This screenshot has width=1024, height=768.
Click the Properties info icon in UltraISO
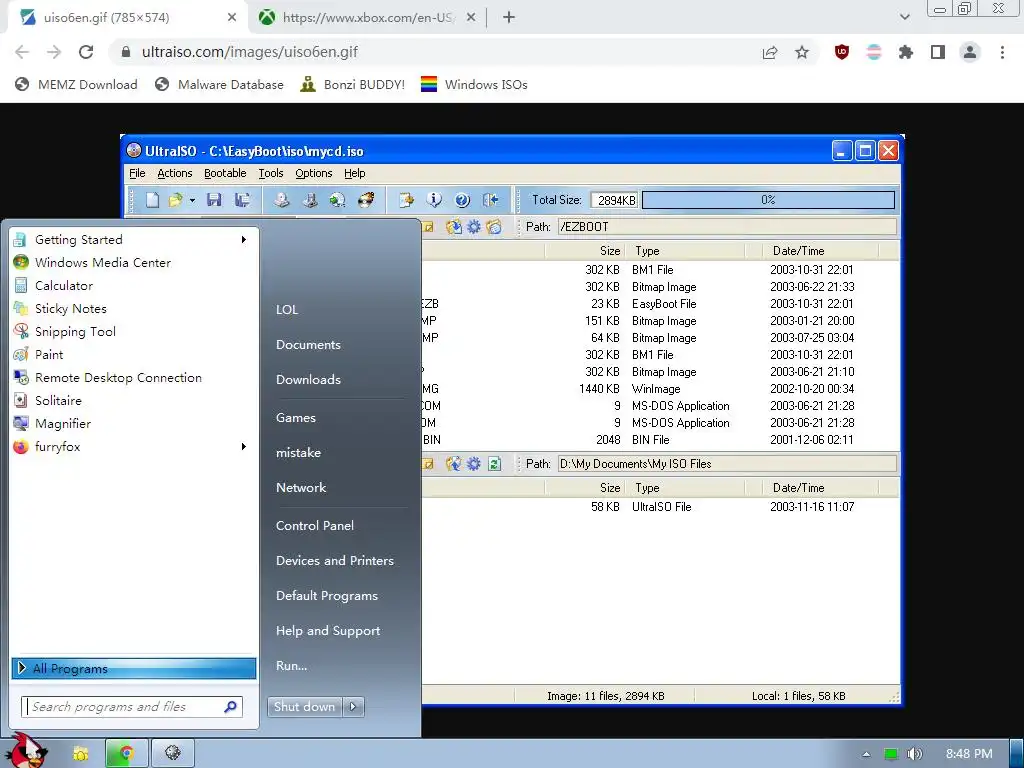coord(434,200)
